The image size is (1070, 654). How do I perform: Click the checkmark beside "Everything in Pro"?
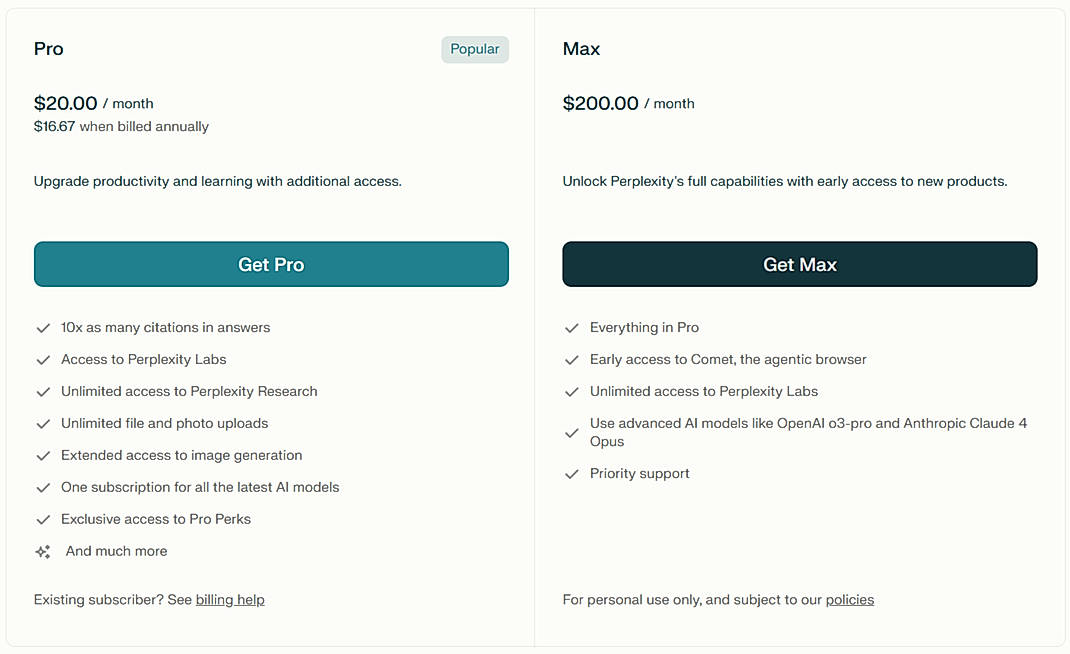[572, 327]
